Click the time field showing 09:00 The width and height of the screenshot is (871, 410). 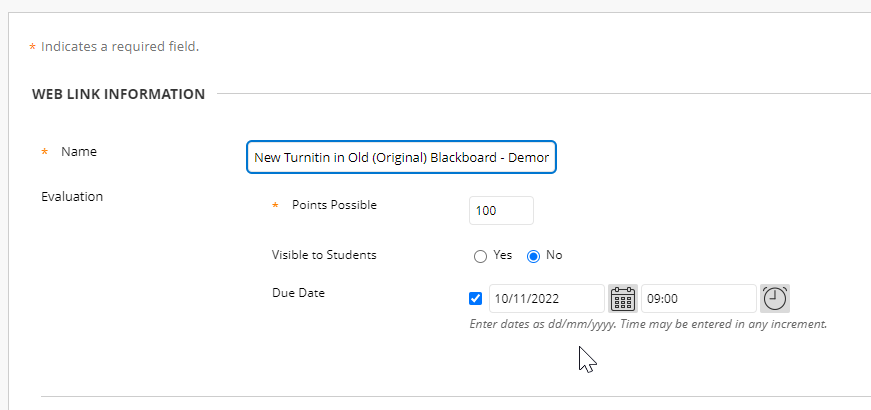click(x=699, y=298)
